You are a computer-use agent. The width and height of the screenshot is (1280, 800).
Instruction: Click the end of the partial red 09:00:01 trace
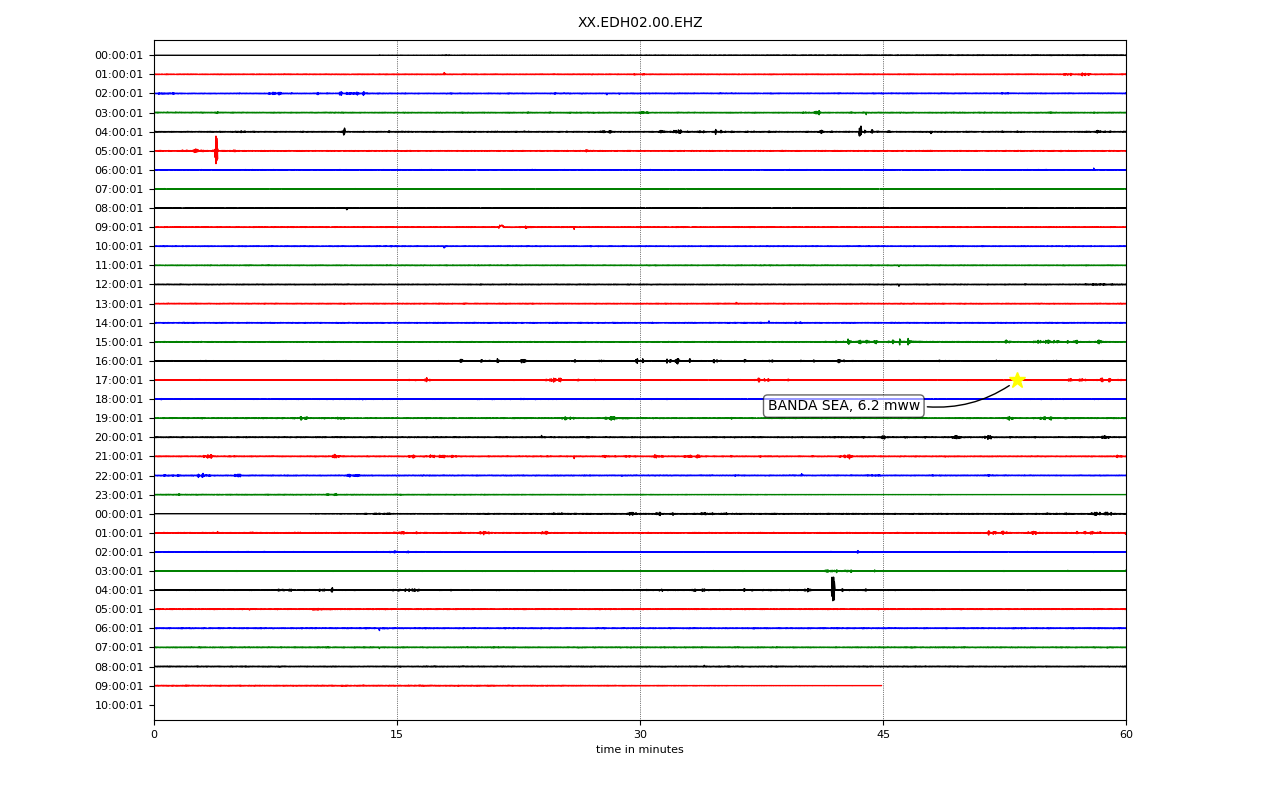tap(881, 685)
